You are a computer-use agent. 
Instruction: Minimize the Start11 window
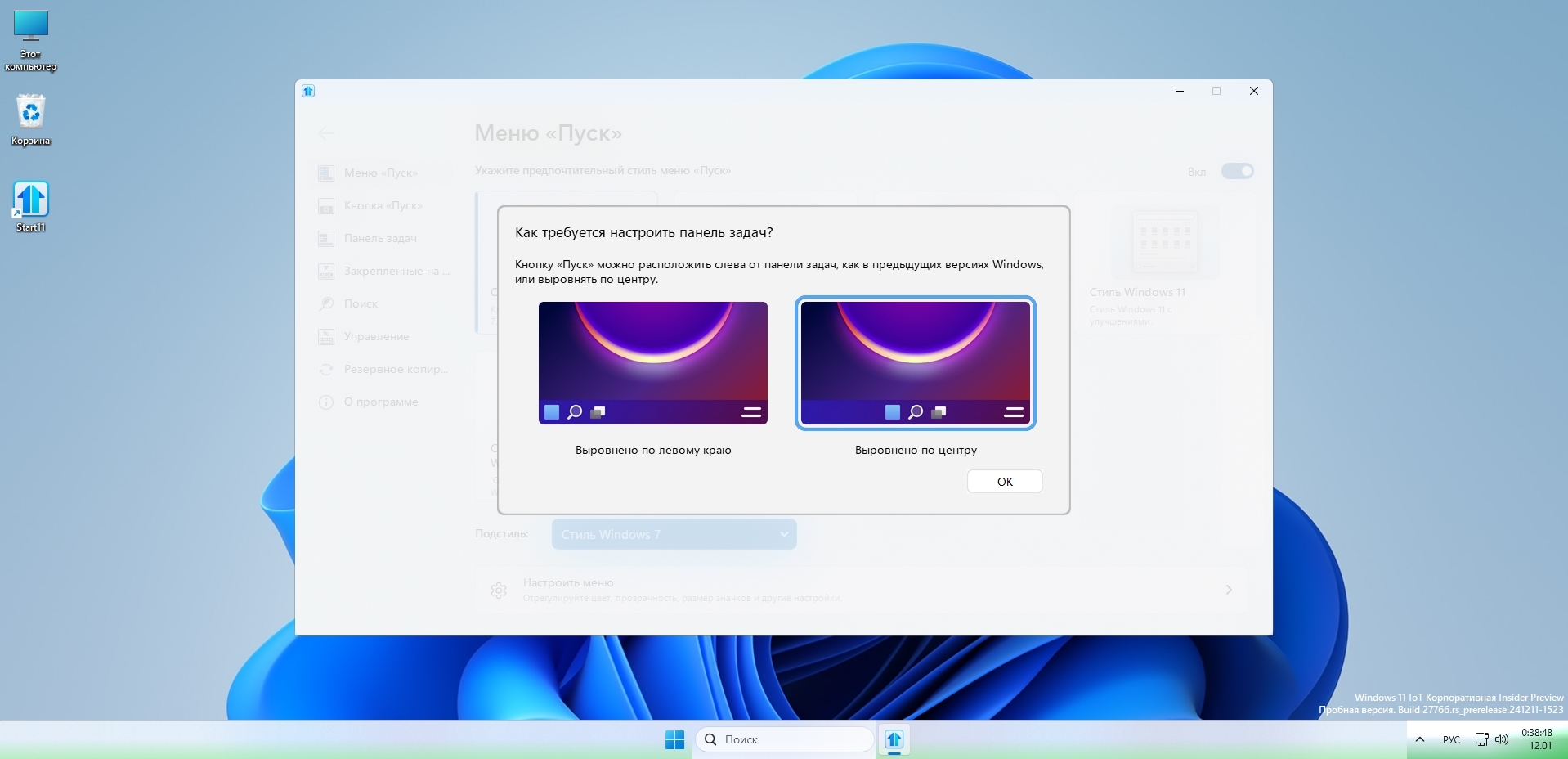click(x=1180, y=91)
